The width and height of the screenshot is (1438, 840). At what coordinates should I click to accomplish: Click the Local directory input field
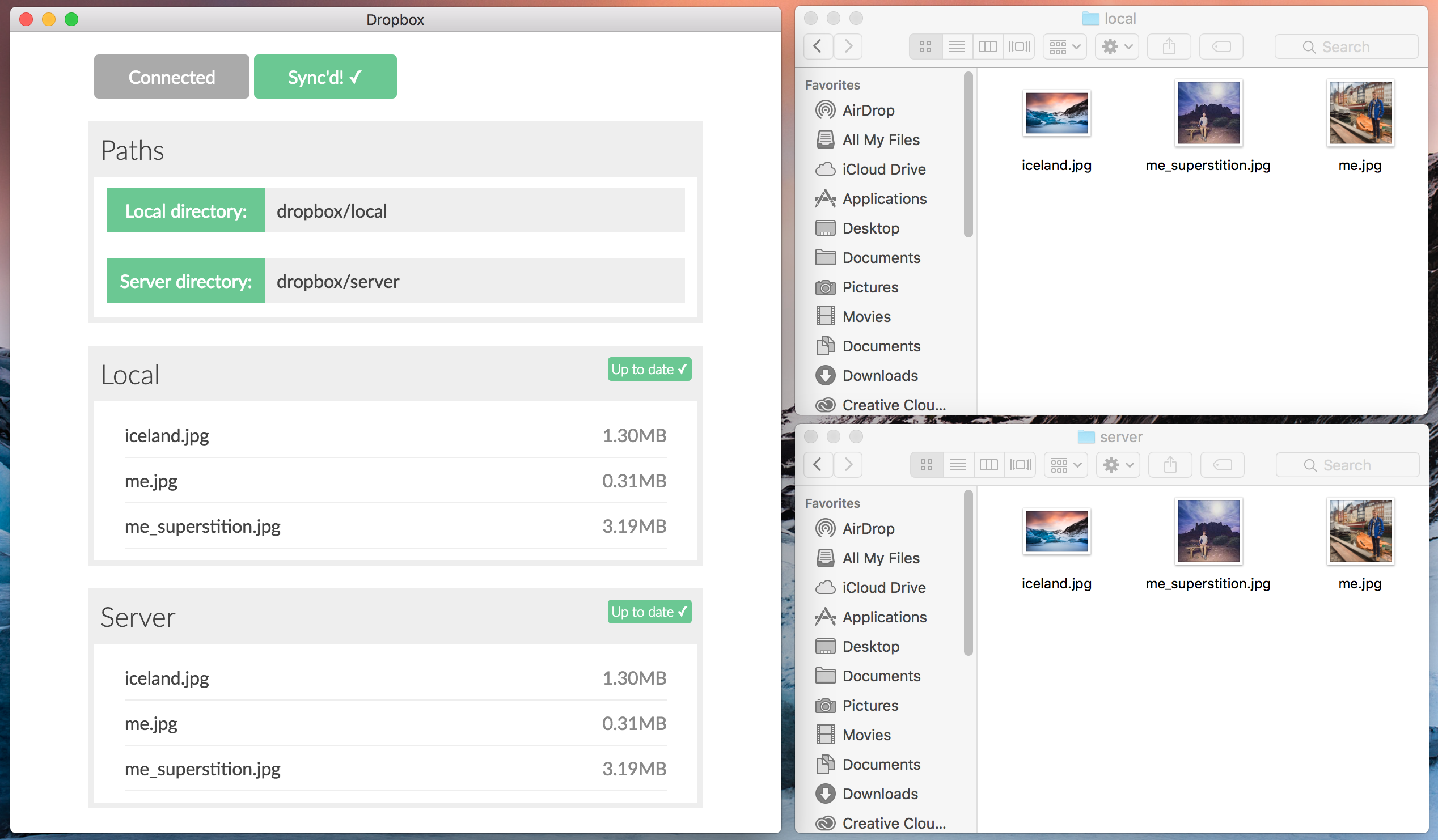point(478,211)
